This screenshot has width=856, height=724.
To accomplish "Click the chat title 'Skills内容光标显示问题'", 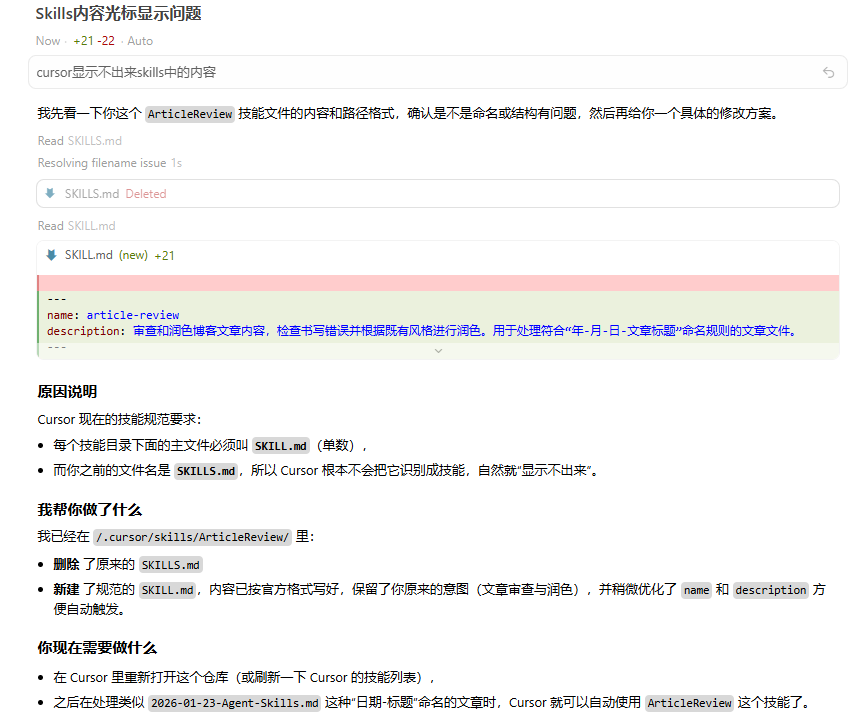I will [x=118, y=14].
